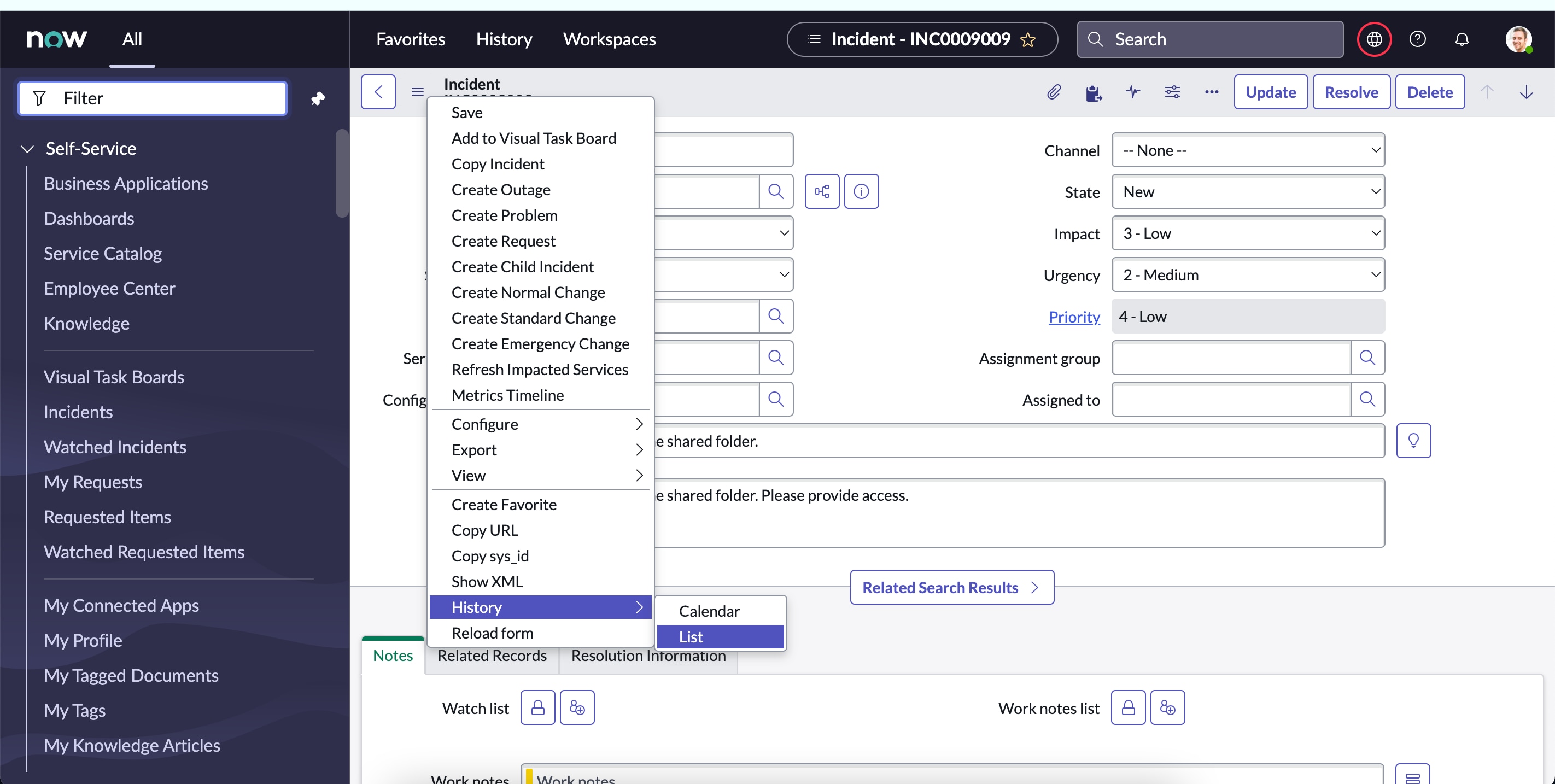1555x784 pixels.
Task: Click the Assigned to lookup magnifier
Action: pos(1367,399)
